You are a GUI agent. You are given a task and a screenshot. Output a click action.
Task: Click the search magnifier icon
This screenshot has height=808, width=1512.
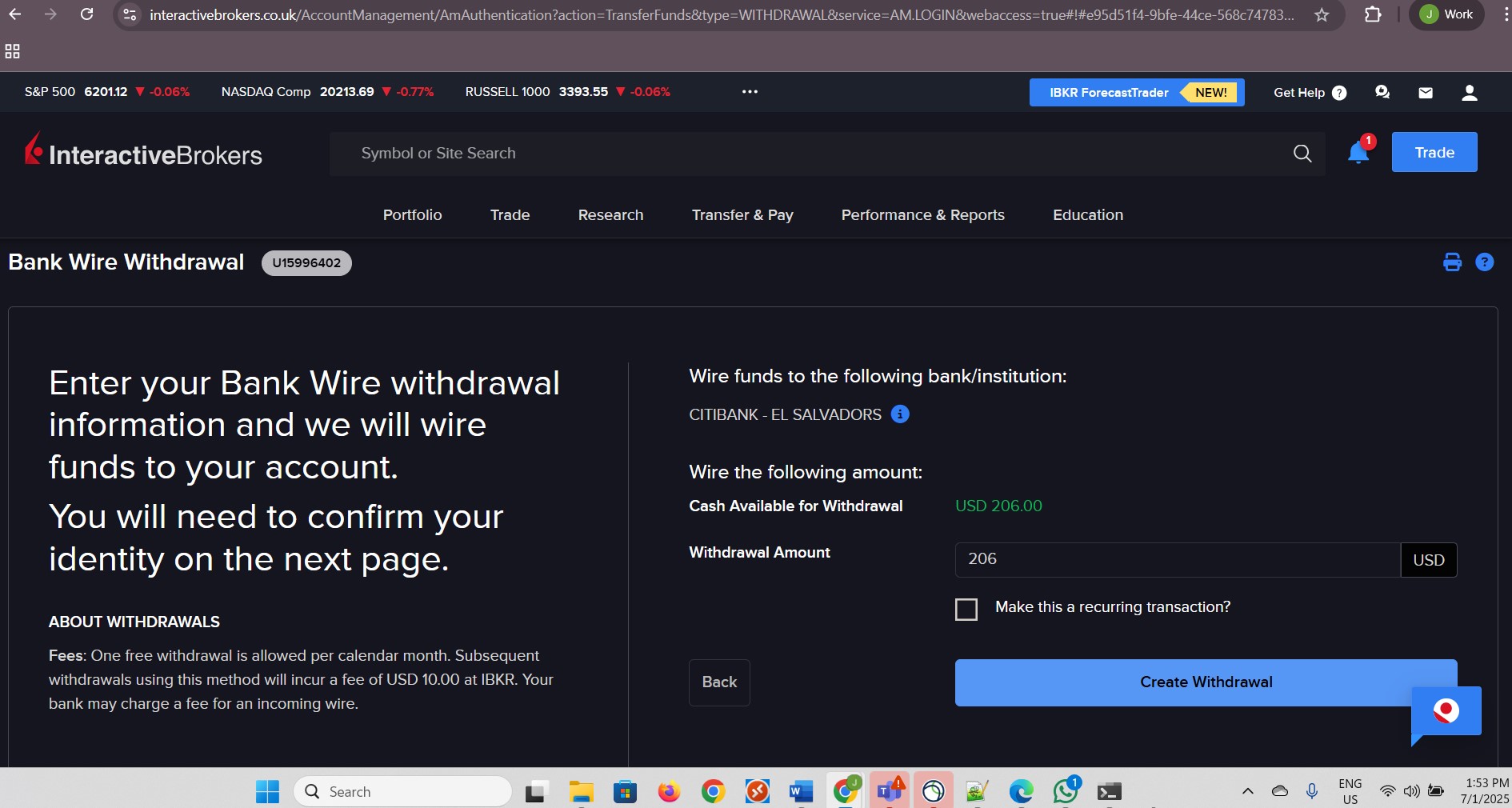coord(1302,154)
